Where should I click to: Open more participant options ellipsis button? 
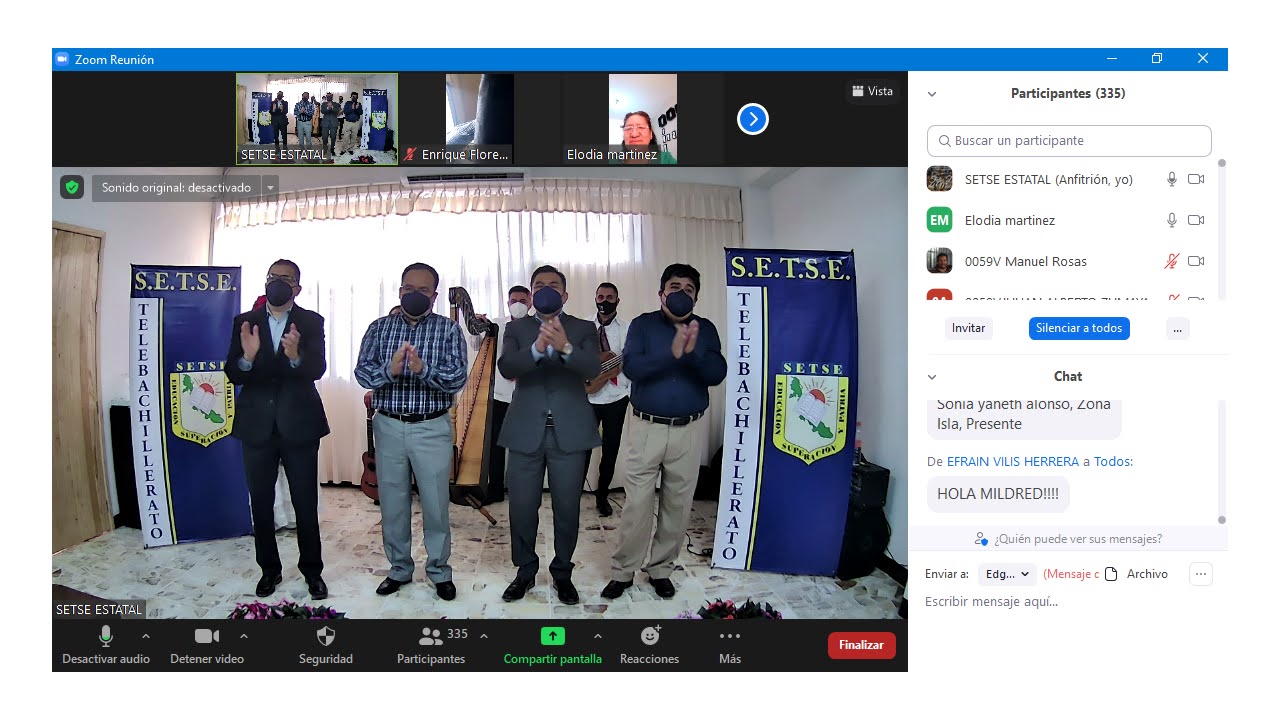point(1178,328)
